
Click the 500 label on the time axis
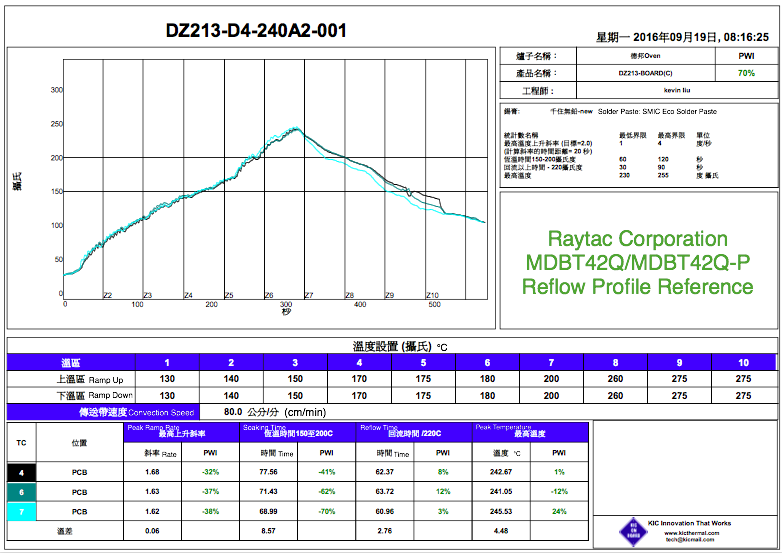click(x=434, y=304)
